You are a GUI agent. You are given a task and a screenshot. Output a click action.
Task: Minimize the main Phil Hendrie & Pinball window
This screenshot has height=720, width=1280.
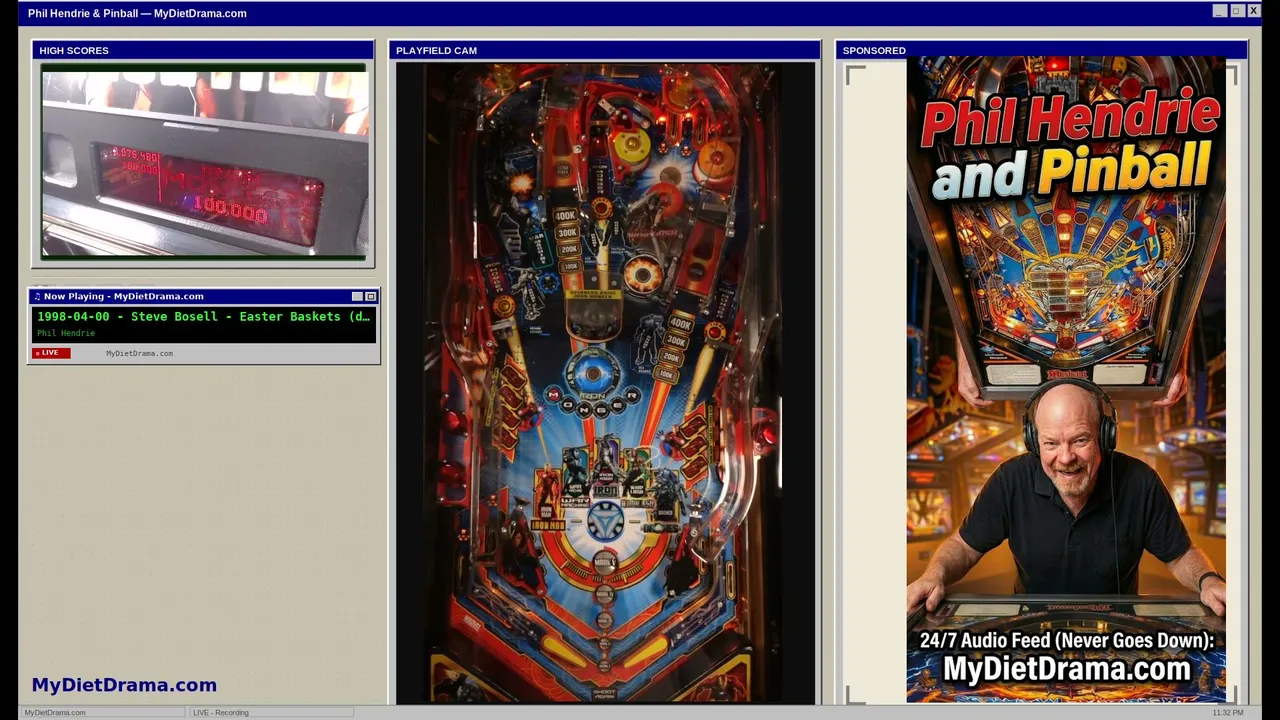pyautogui.click(x=1219, y=11)
